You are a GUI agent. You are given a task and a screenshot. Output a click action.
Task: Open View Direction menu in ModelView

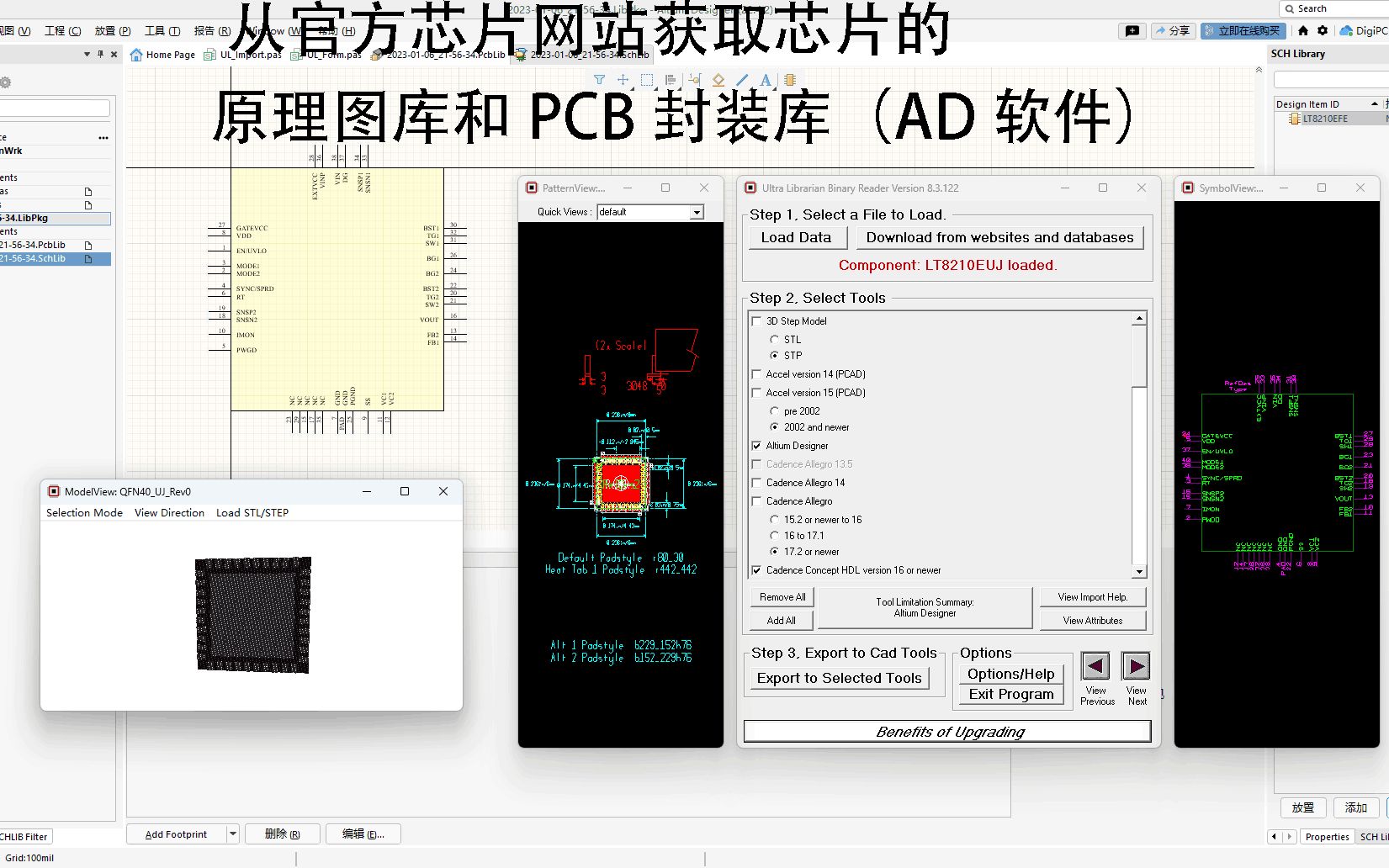[169, 512]
